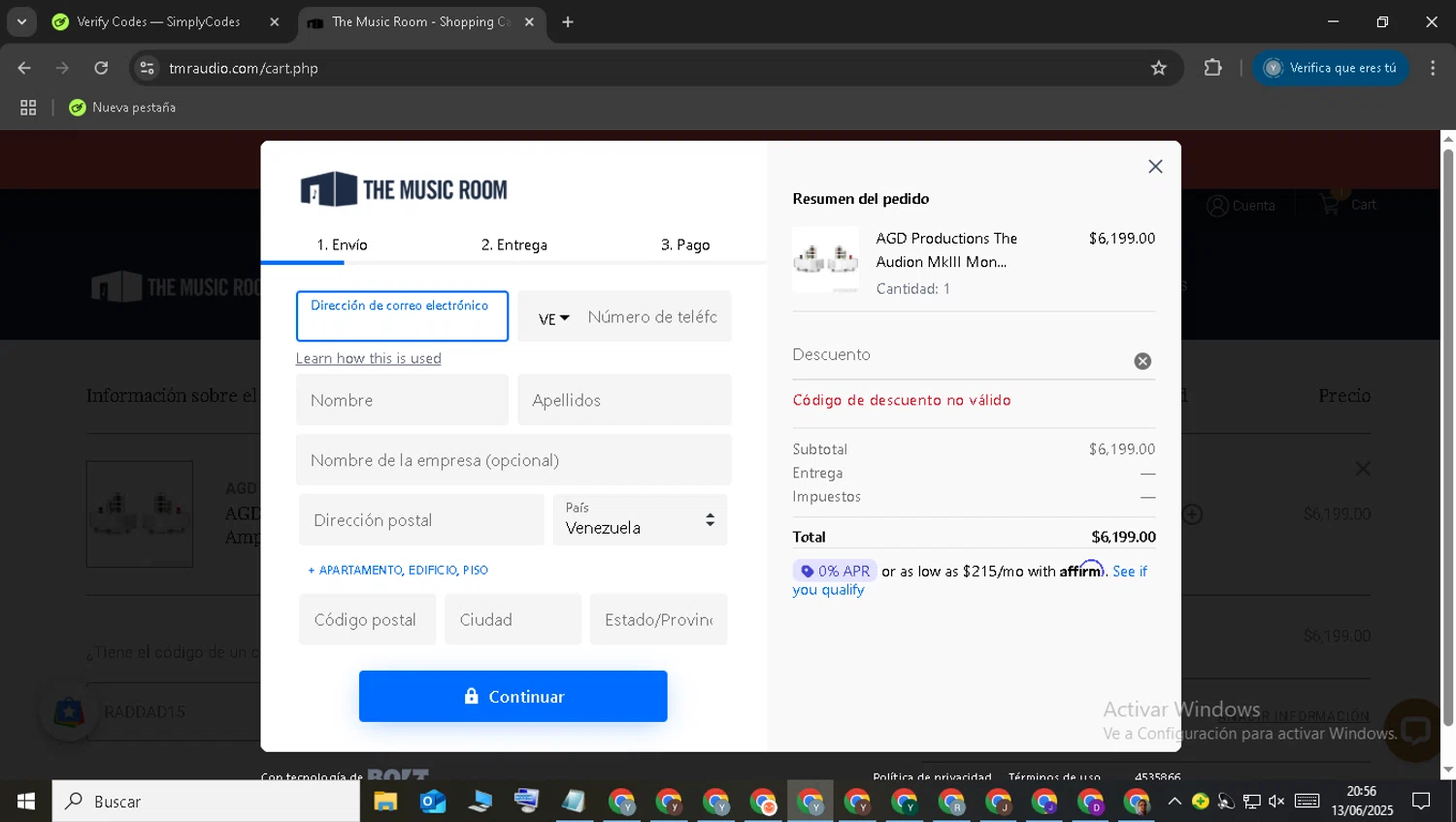Click the Phone number (Número de teléfono) field
1456x822 pixels.
click(x=653, y=316)
